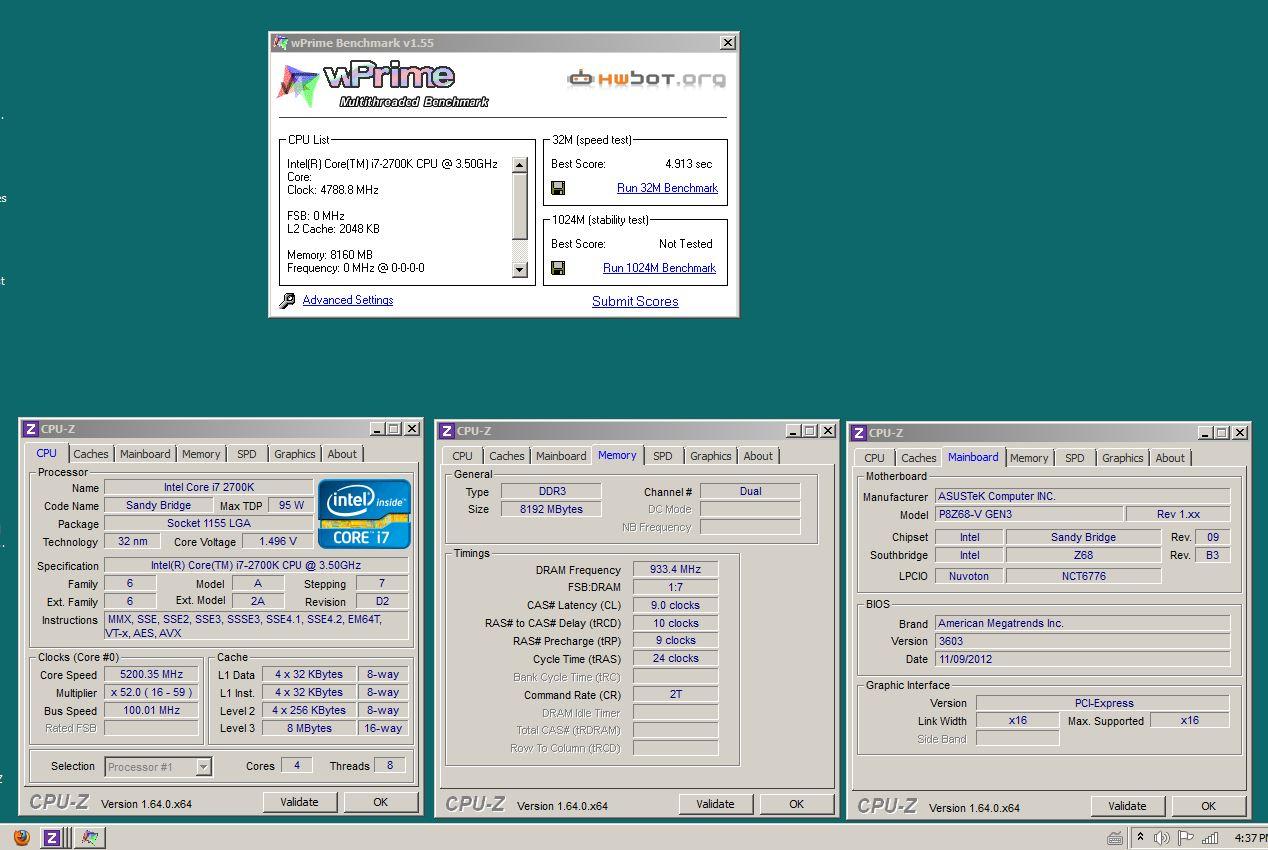Click the wPrime taskbar button
Image resolution: width=1268 pixels, height=850 pixels.
point(90,838)
